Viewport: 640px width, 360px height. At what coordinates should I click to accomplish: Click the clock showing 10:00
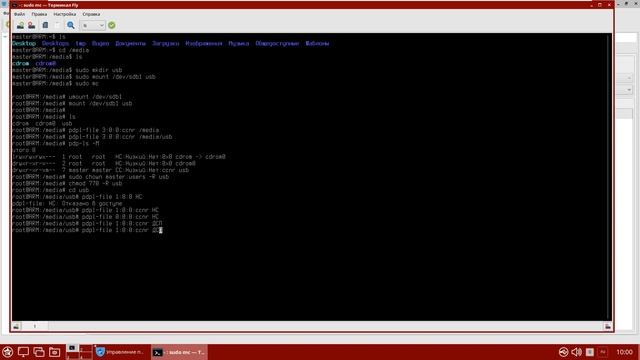pyautogui.click(x=624, y=352)
